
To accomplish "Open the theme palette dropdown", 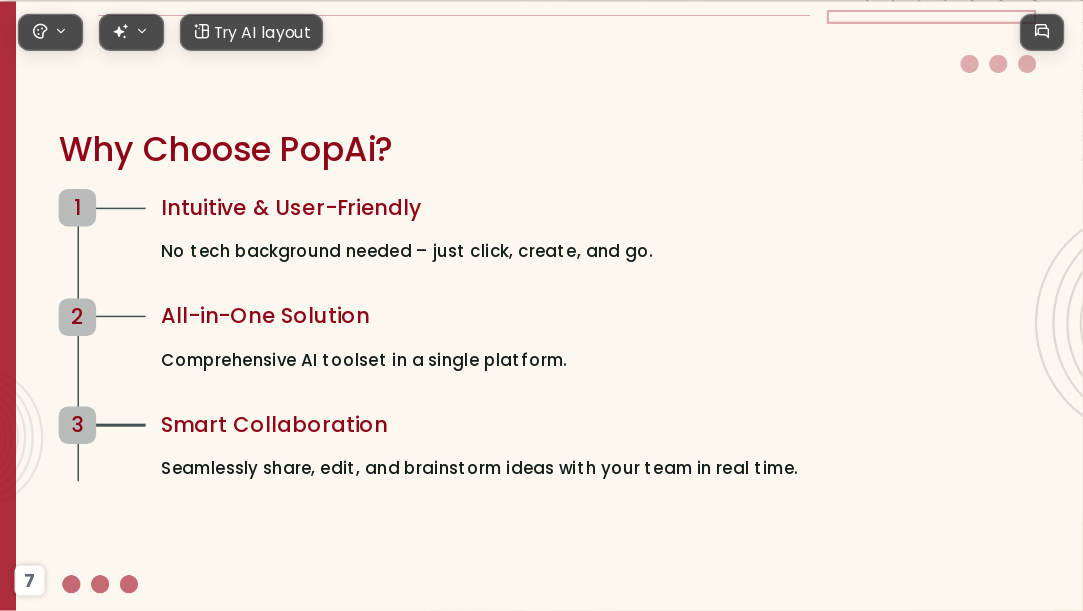I will pos(50,32).
